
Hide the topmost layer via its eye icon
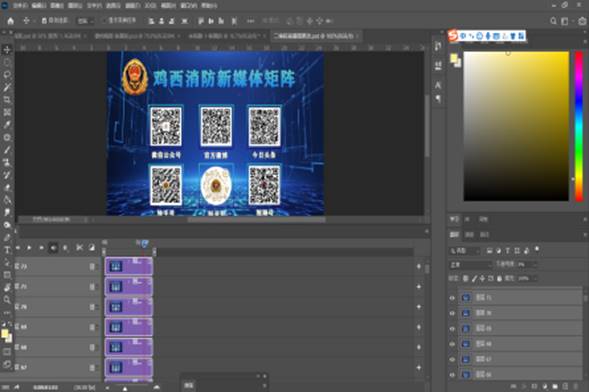coord(452,298)
